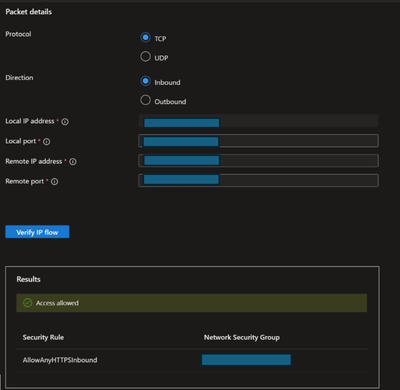Choose the Outbound direction option
The width and height of the screenshot is (400, 390).
[145, 100]
